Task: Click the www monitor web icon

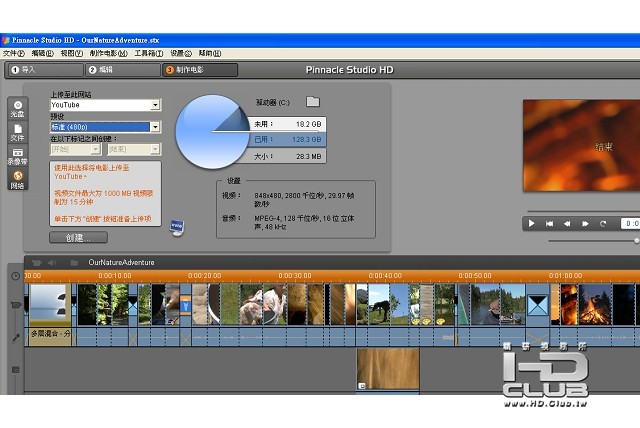Action: tap(177, 228)
